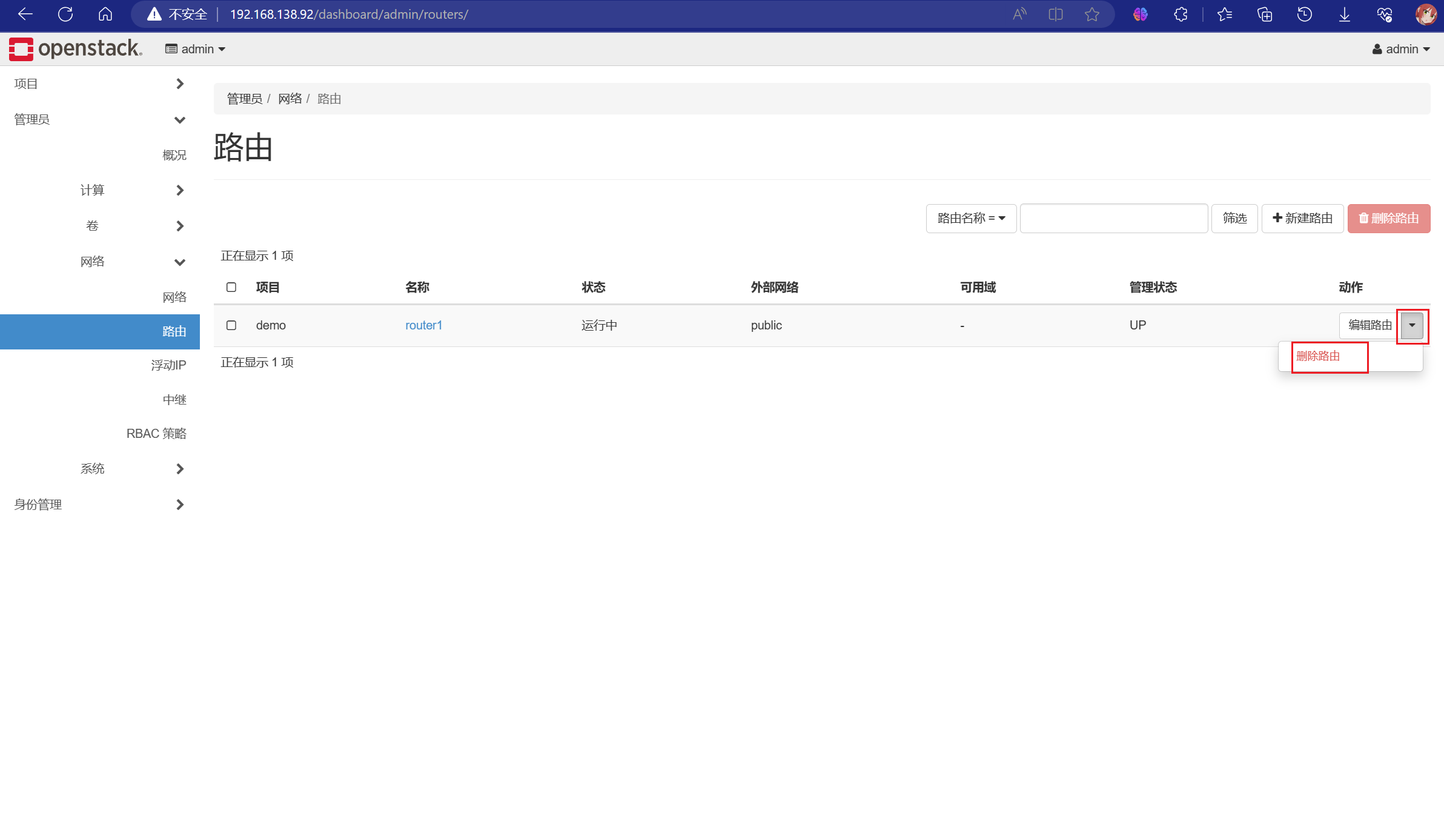1444x840 pixels.
Task: Open browser history icon
Action: [1304, 14]
